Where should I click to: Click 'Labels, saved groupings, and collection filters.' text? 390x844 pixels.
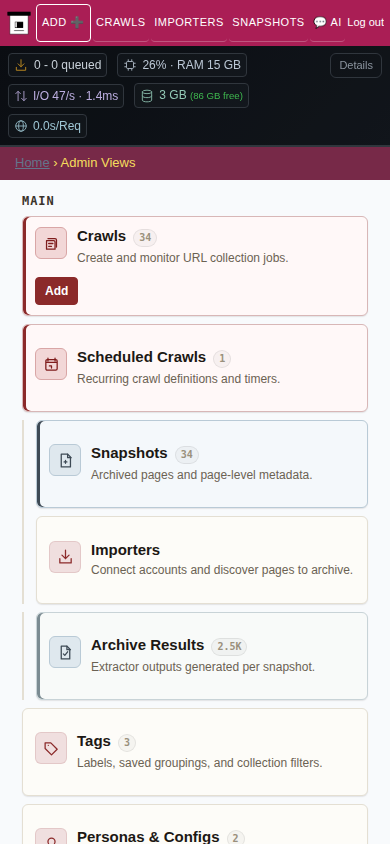coord(200,763)
